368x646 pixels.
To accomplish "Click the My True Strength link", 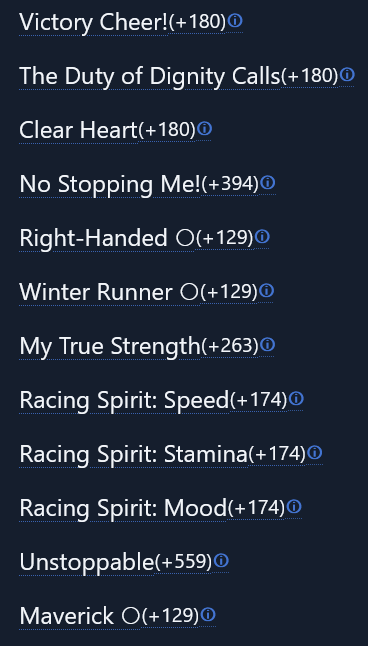I will click(110, 346).
